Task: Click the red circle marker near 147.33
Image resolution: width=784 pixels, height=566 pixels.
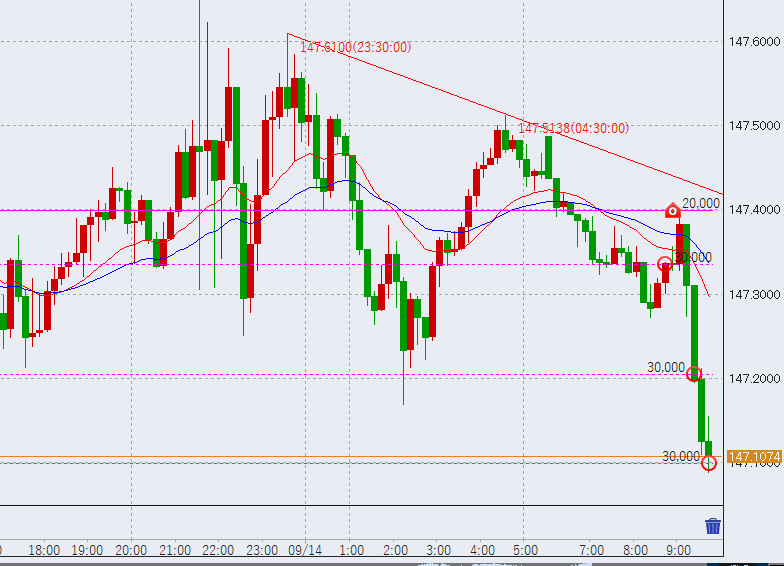Action: click(665, 264)
